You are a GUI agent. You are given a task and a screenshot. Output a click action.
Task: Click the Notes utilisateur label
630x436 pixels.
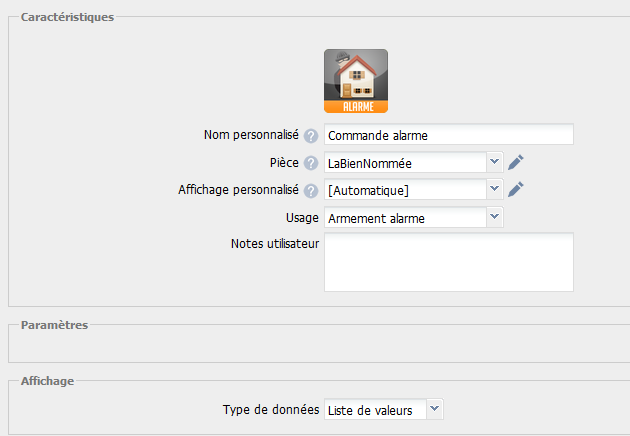pos(274,244)
